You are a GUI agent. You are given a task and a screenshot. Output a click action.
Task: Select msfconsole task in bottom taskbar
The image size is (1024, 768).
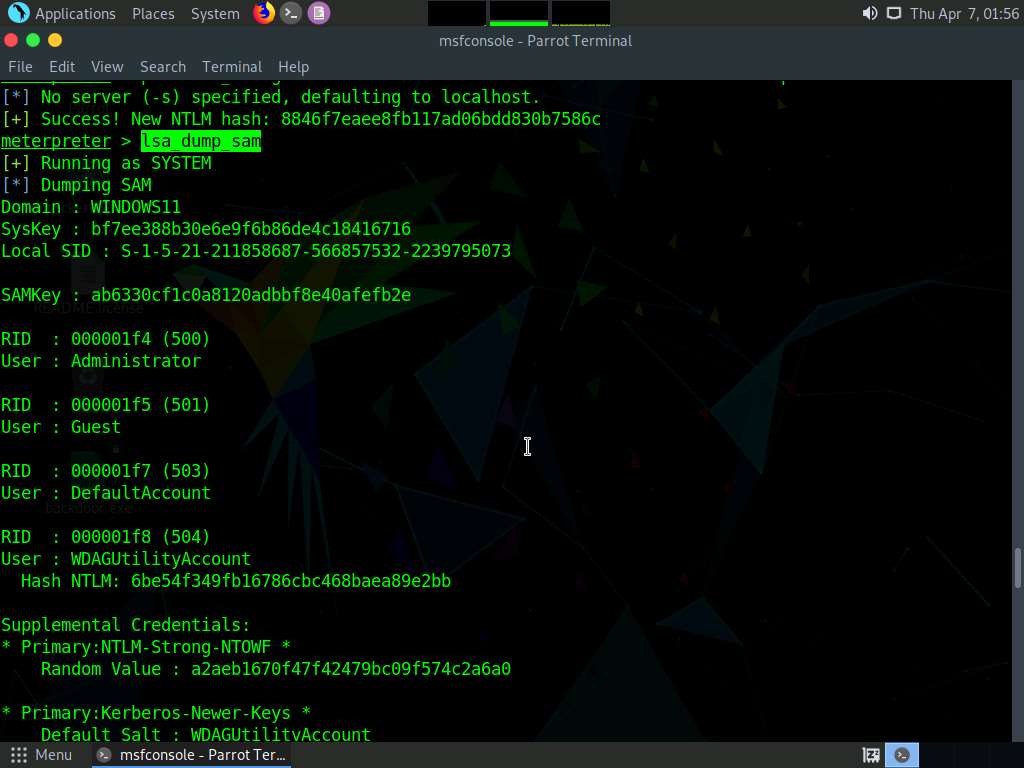click(192, 755)
